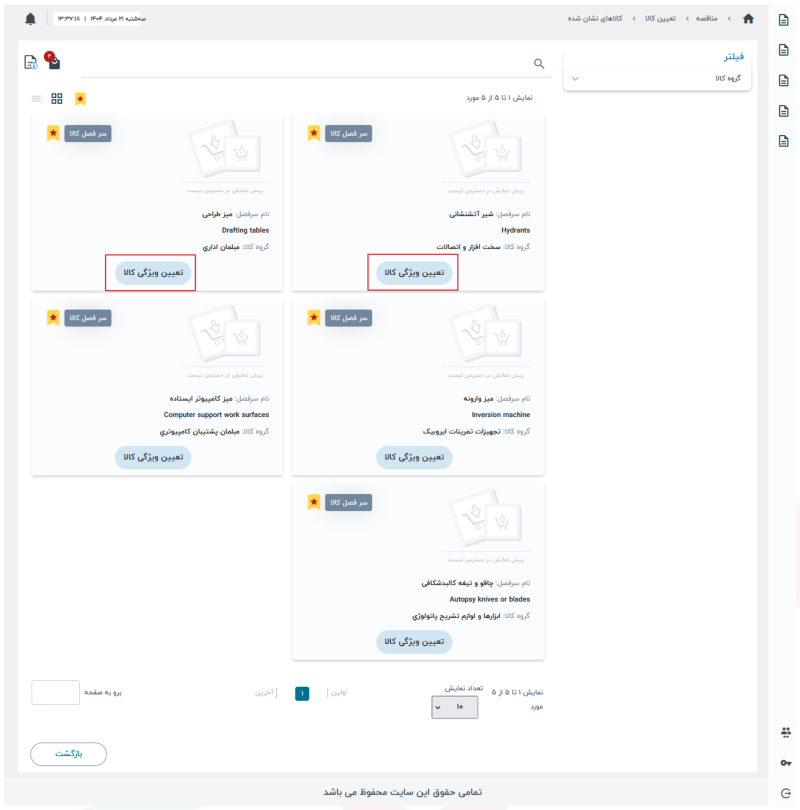Switch to list view layout
Viewport: 800px width, 810px height.
tap(36, 99)
